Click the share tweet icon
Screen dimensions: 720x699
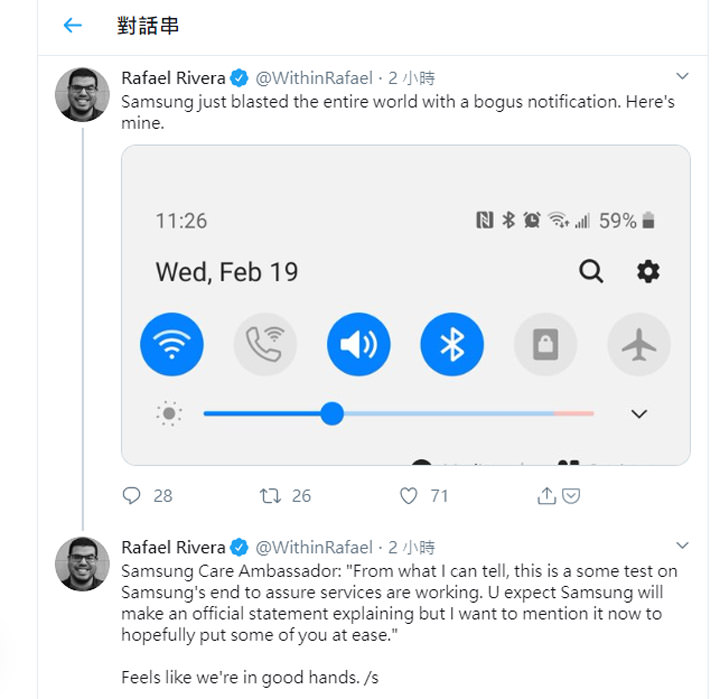(547, 495)
